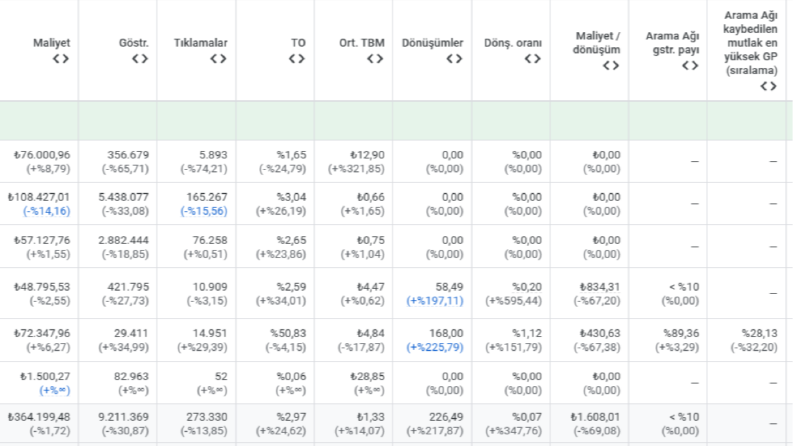
Task: Select the 5.438.077 impressions cell
Action: pyautogui.click(x=123, y=197)
